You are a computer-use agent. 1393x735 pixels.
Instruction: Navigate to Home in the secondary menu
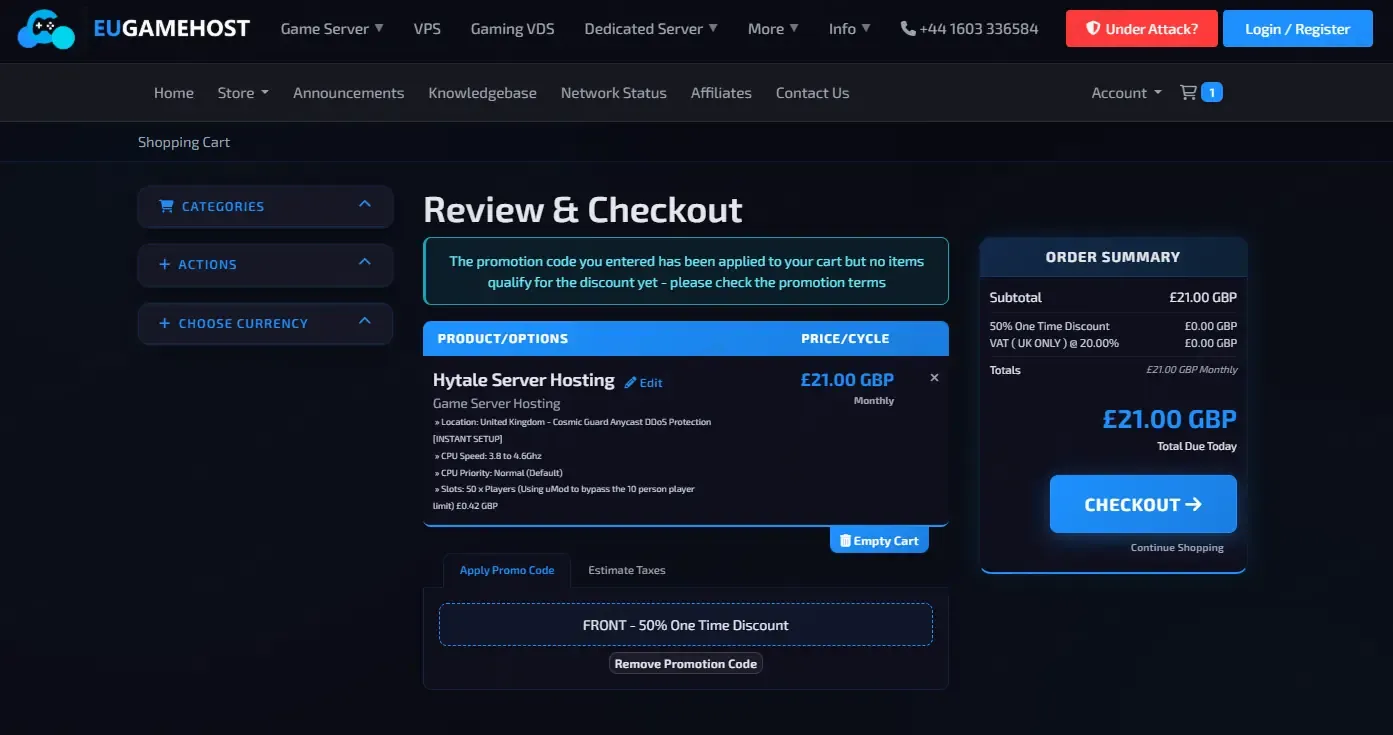pyautogui.click(x=174, y=93)
